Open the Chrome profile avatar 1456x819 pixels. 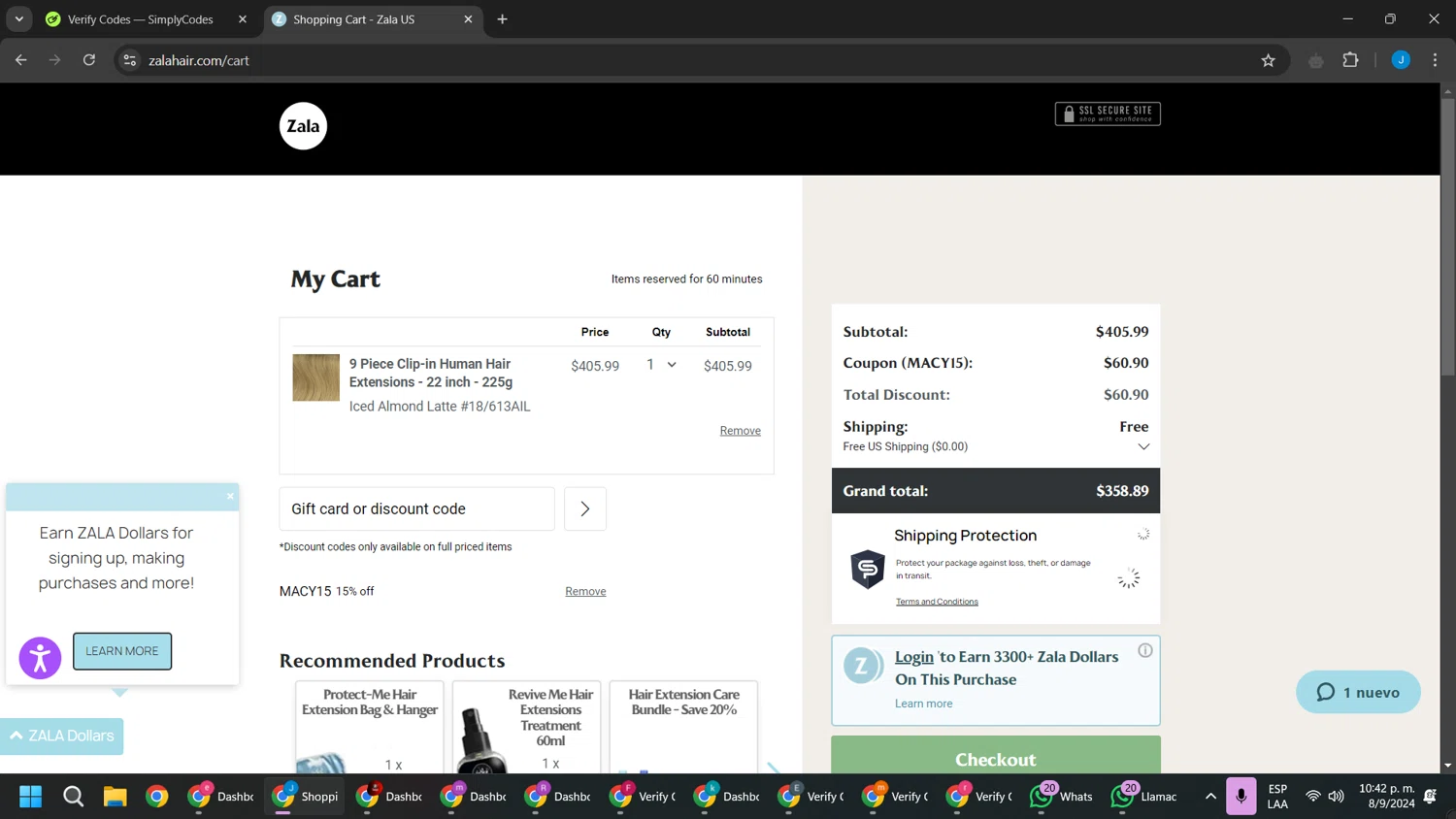tap(1401, 60)
